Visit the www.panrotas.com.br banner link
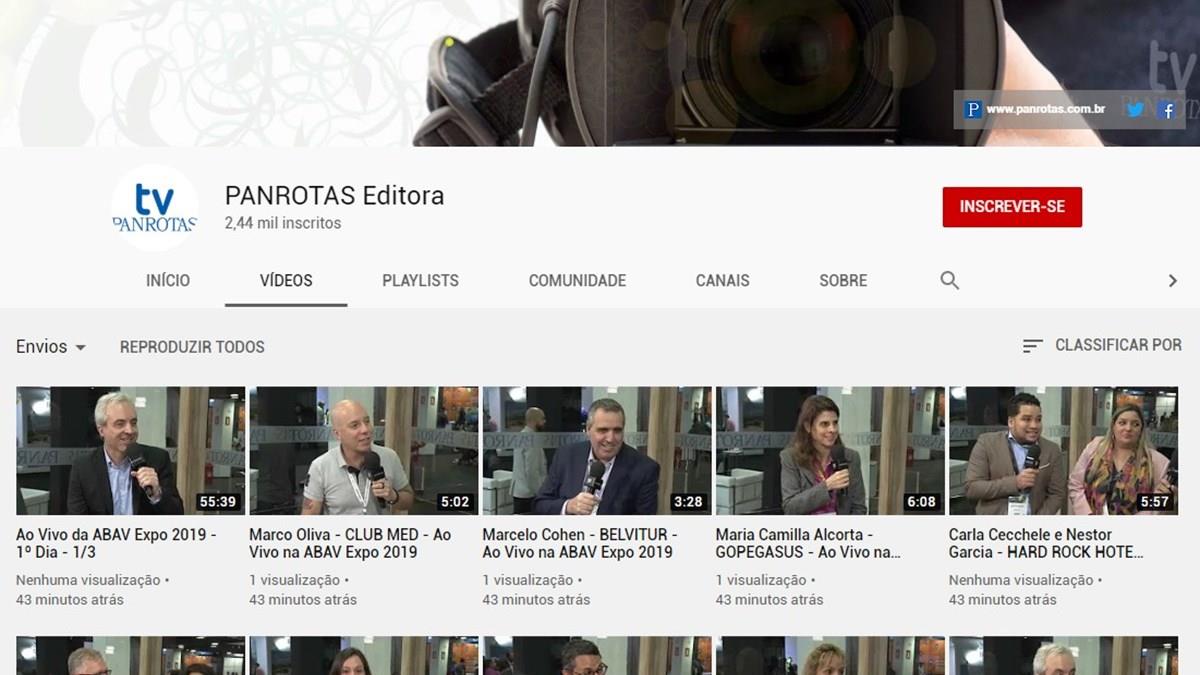Screen dimensions: 1200x675 click(x=1045, y=110)
